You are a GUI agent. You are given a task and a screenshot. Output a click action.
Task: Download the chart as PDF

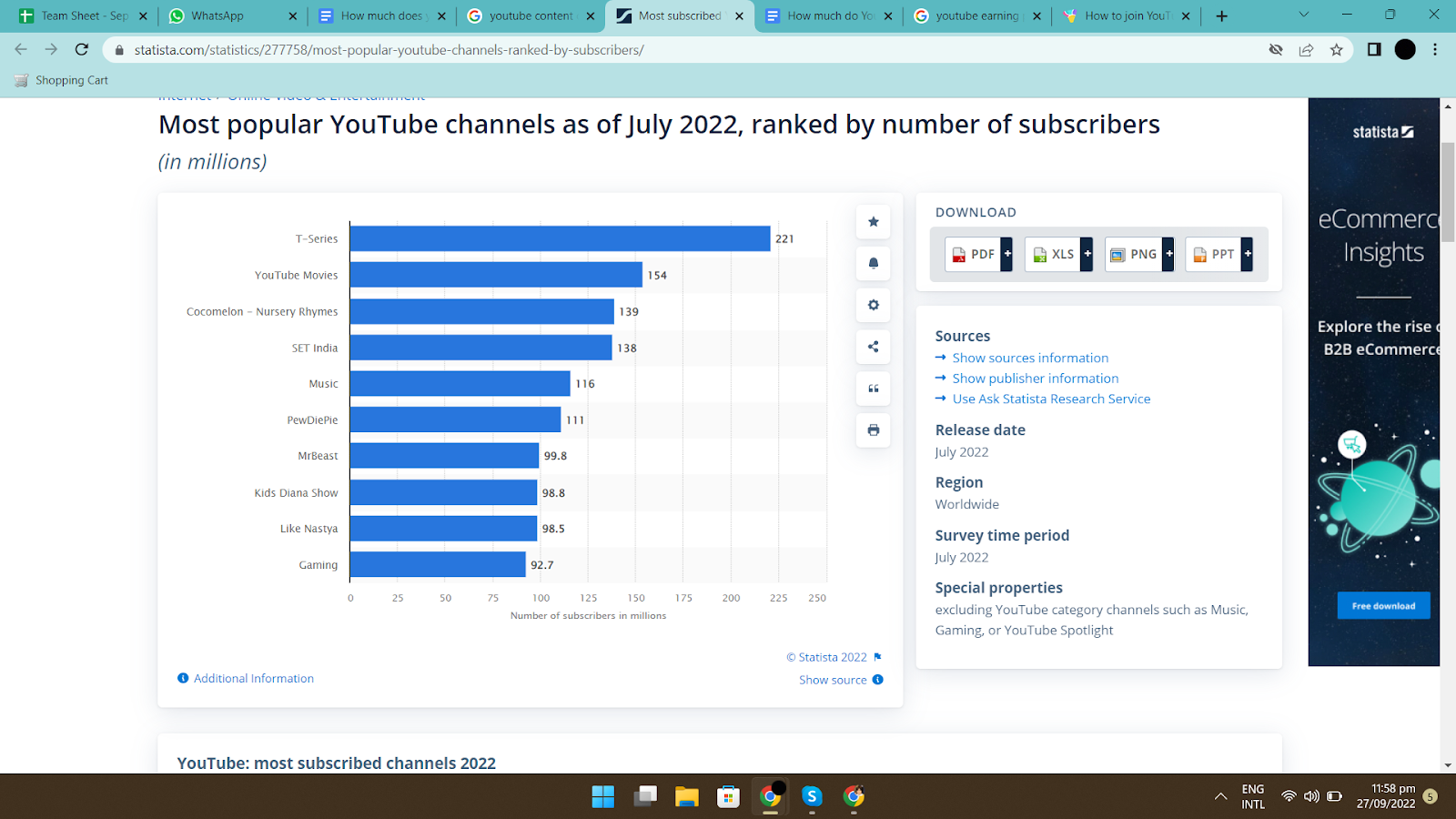(x=979, y=254)
